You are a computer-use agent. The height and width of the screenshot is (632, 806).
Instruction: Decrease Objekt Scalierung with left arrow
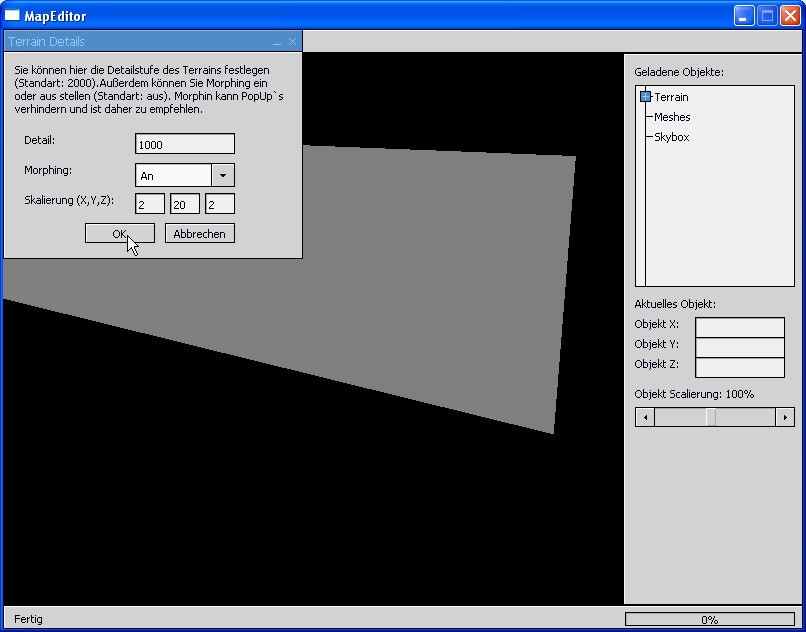coord(645,417)
